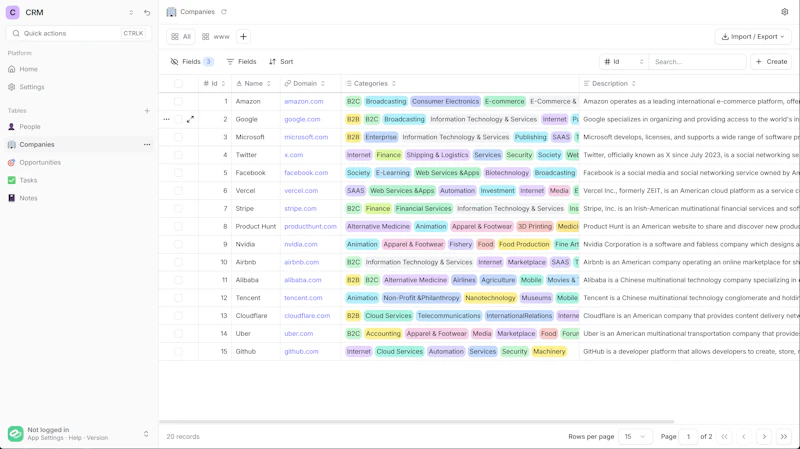The width and height of the screenshot is (800, 449).
Task: Expand the account menu chevron
Action: coord(146,434)
